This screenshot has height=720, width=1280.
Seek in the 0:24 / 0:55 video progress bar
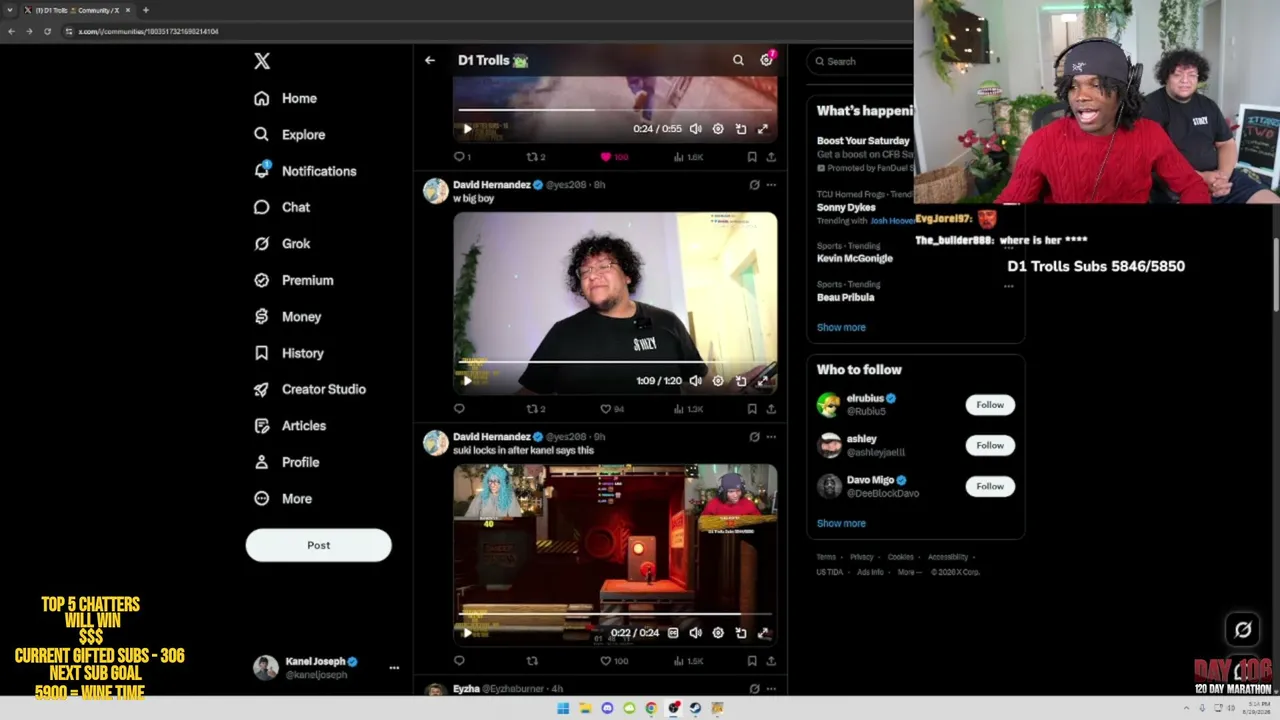click(x=615, y=110)
